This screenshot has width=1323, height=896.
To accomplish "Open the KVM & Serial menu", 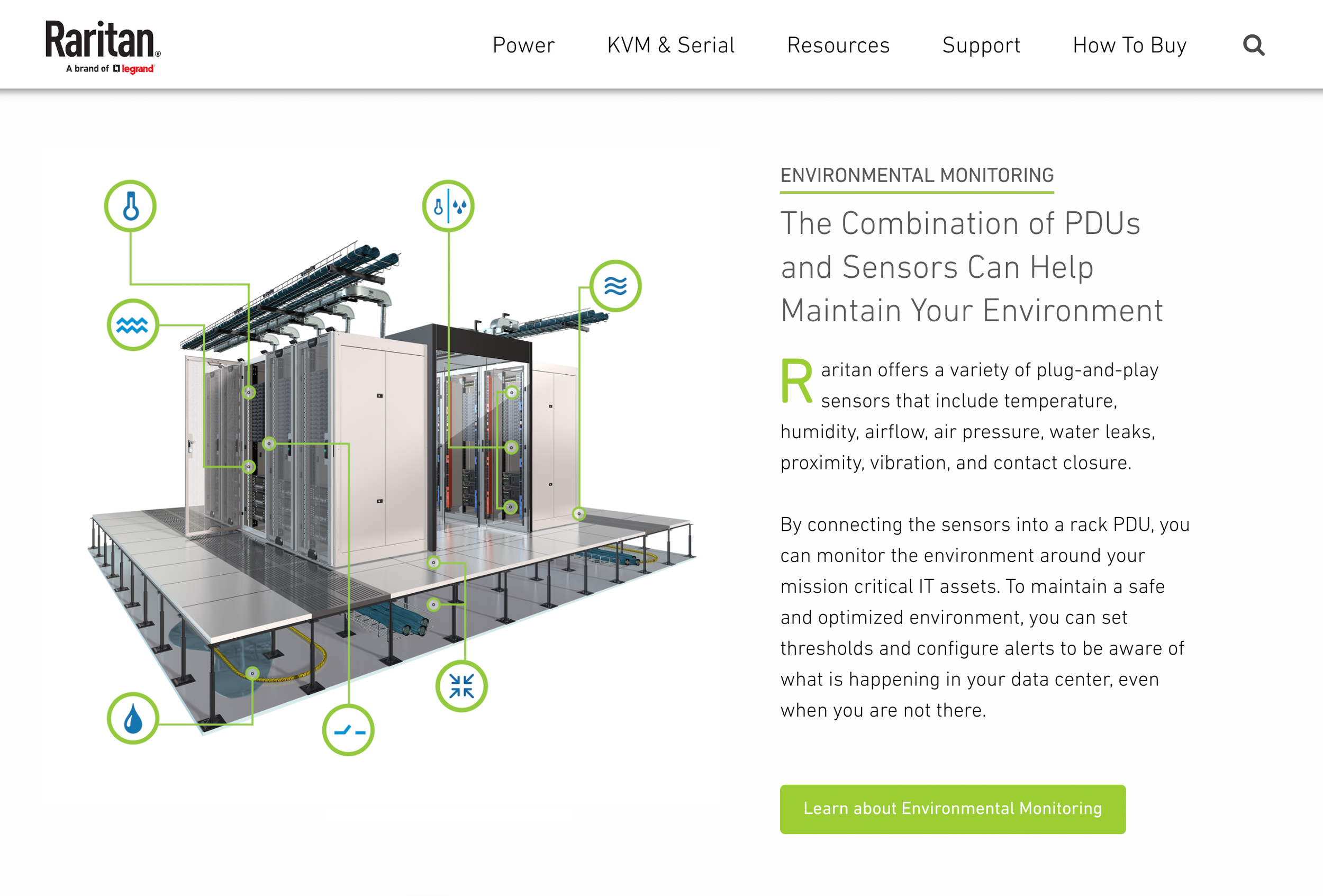I will 670,45.
